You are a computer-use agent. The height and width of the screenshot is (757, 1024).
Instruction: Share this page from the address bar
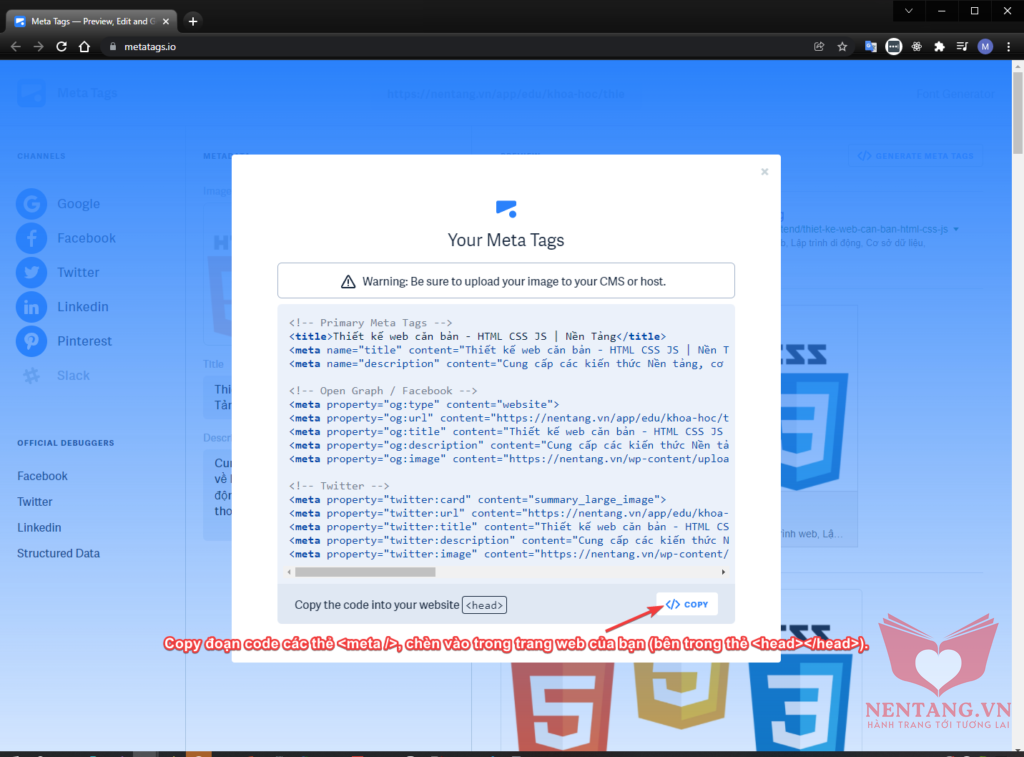(x=819, y=46)
